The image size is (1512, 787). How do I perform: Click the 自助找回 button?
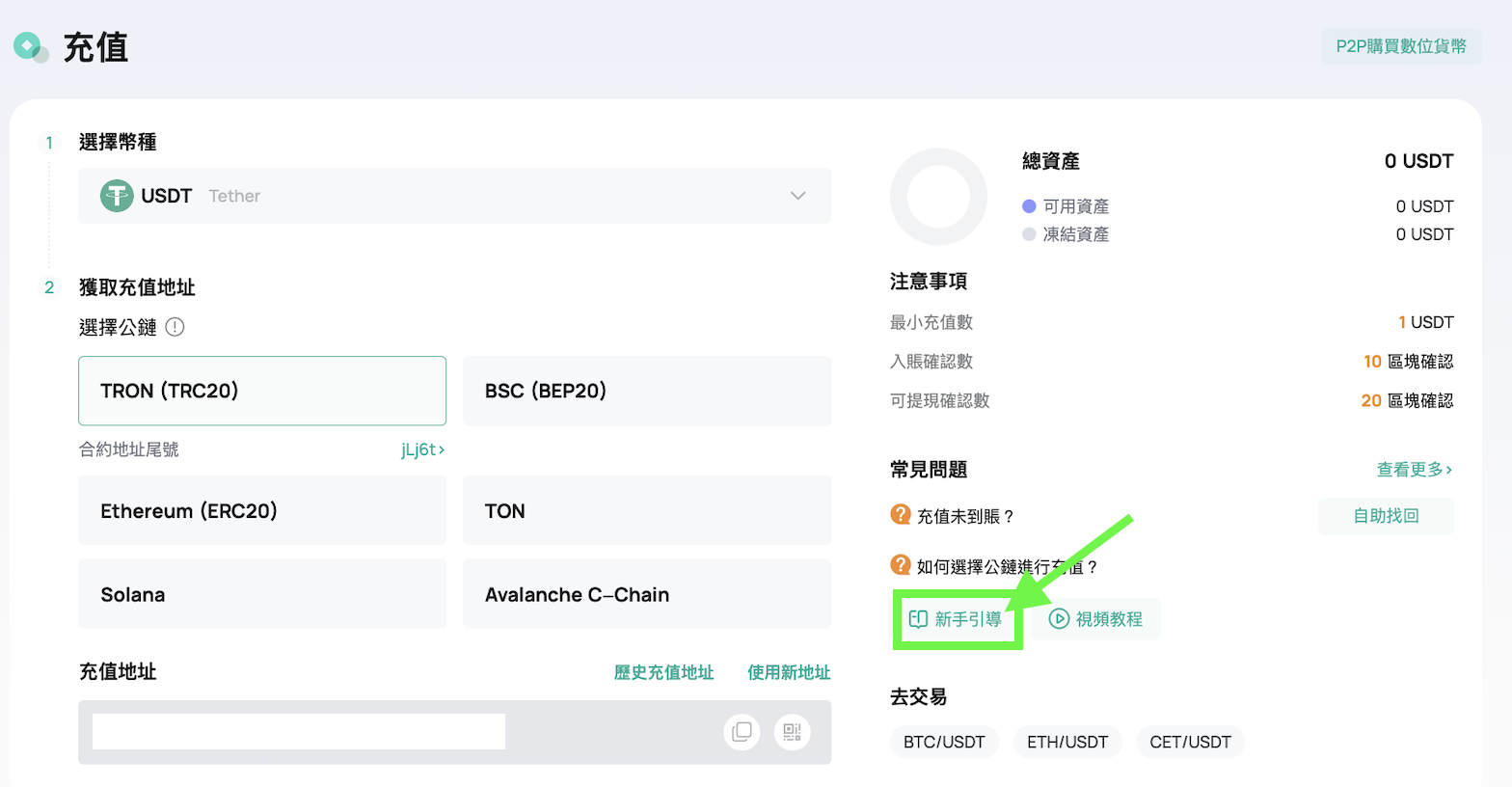(x=1386, y=516)
